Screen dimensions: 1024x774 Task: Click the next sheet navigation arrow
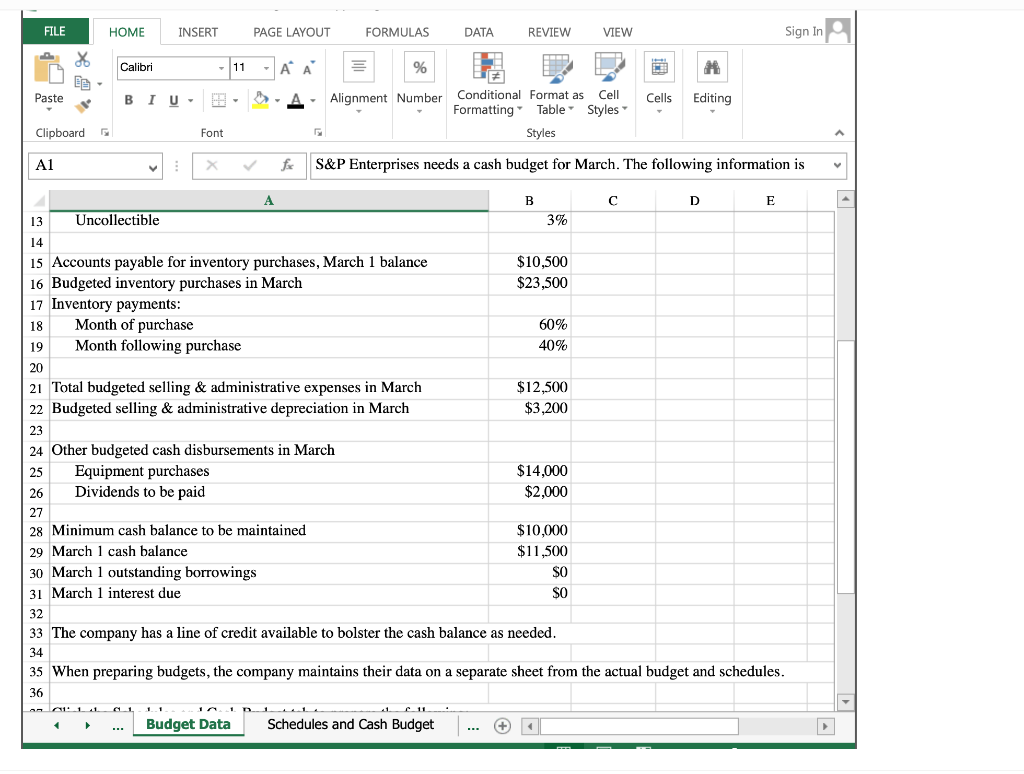pos(88,726)
